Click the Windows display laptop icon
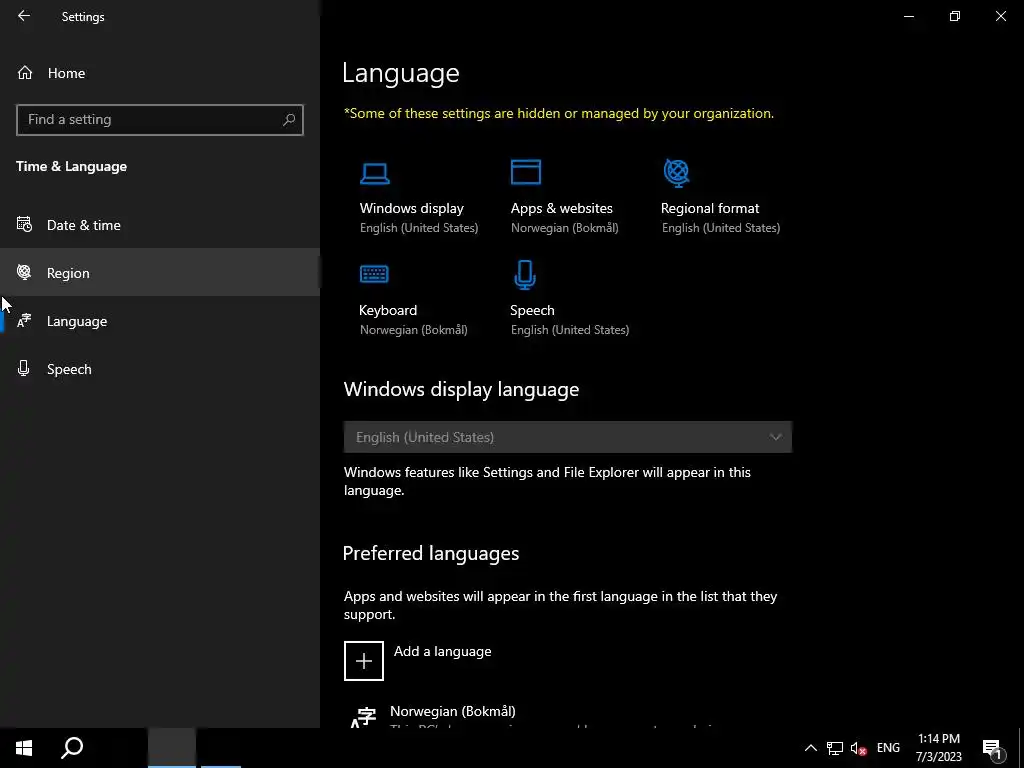Viewport: 1024px width, 768px height. 375,173
